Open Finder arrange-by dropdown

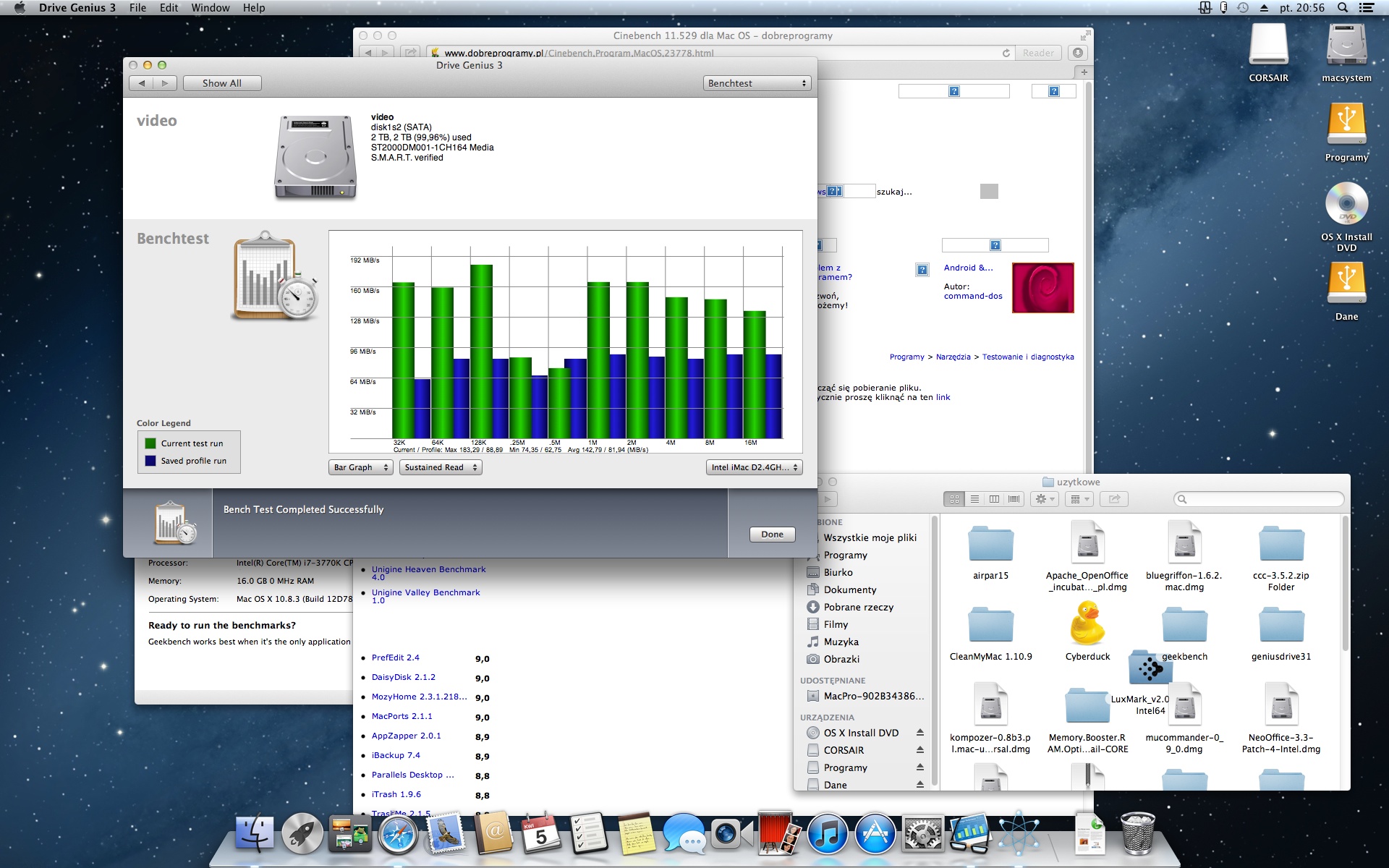click(1079, 499)
